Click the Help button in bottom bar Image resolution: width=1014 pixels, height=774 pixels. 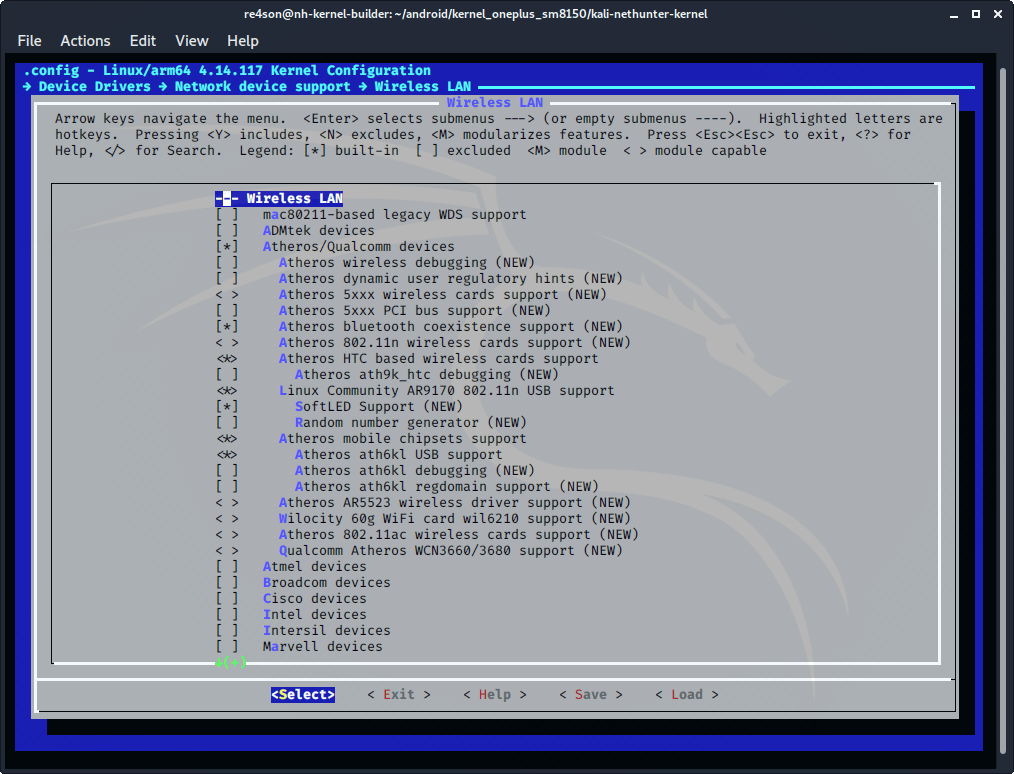tap(494, 694)
